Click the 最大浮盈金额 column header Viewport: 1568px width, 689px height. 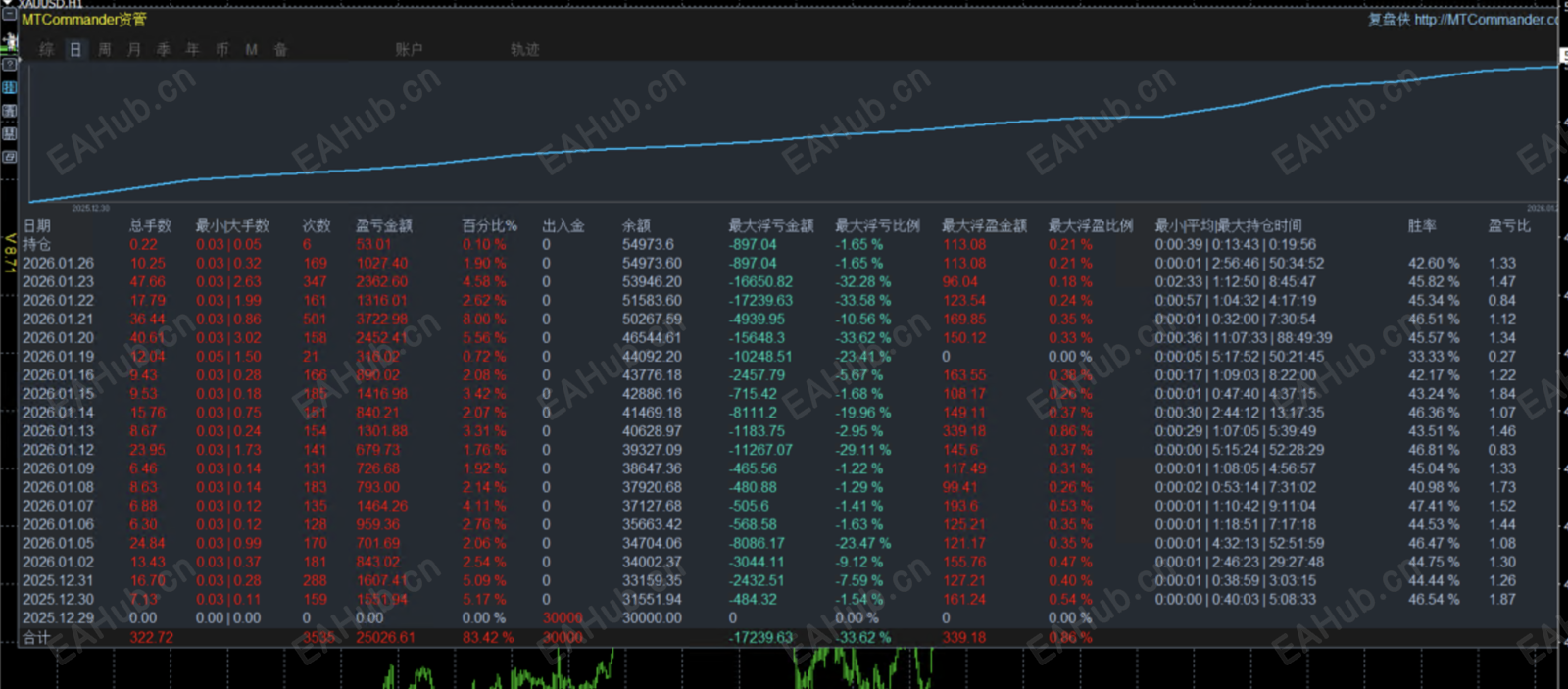point(985,225)
